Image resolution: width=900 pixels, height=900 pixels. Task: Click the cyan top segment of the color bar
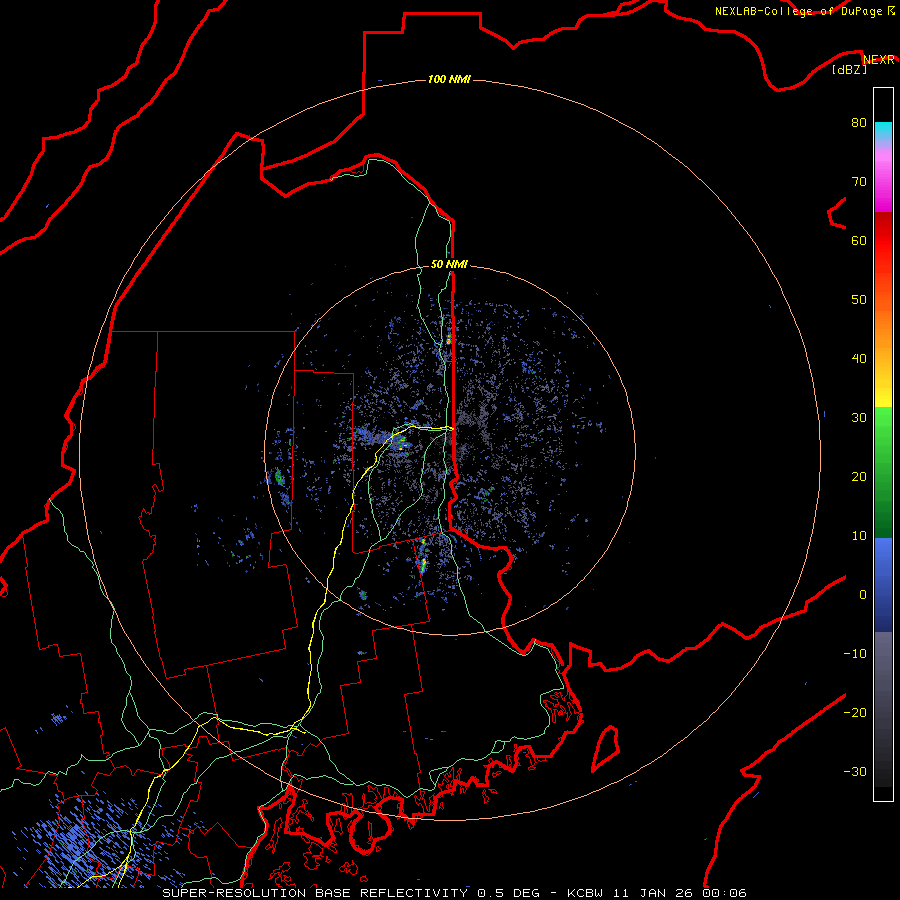click(883, 131)
